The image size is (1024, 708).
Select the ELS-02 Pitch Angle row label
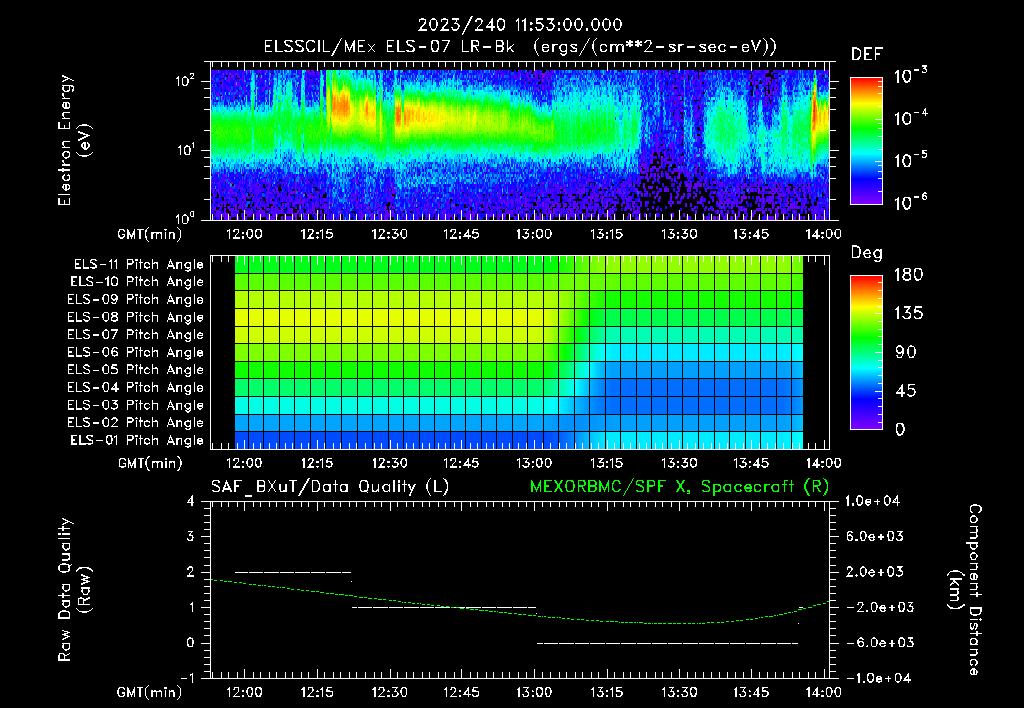tap(135, 423)
